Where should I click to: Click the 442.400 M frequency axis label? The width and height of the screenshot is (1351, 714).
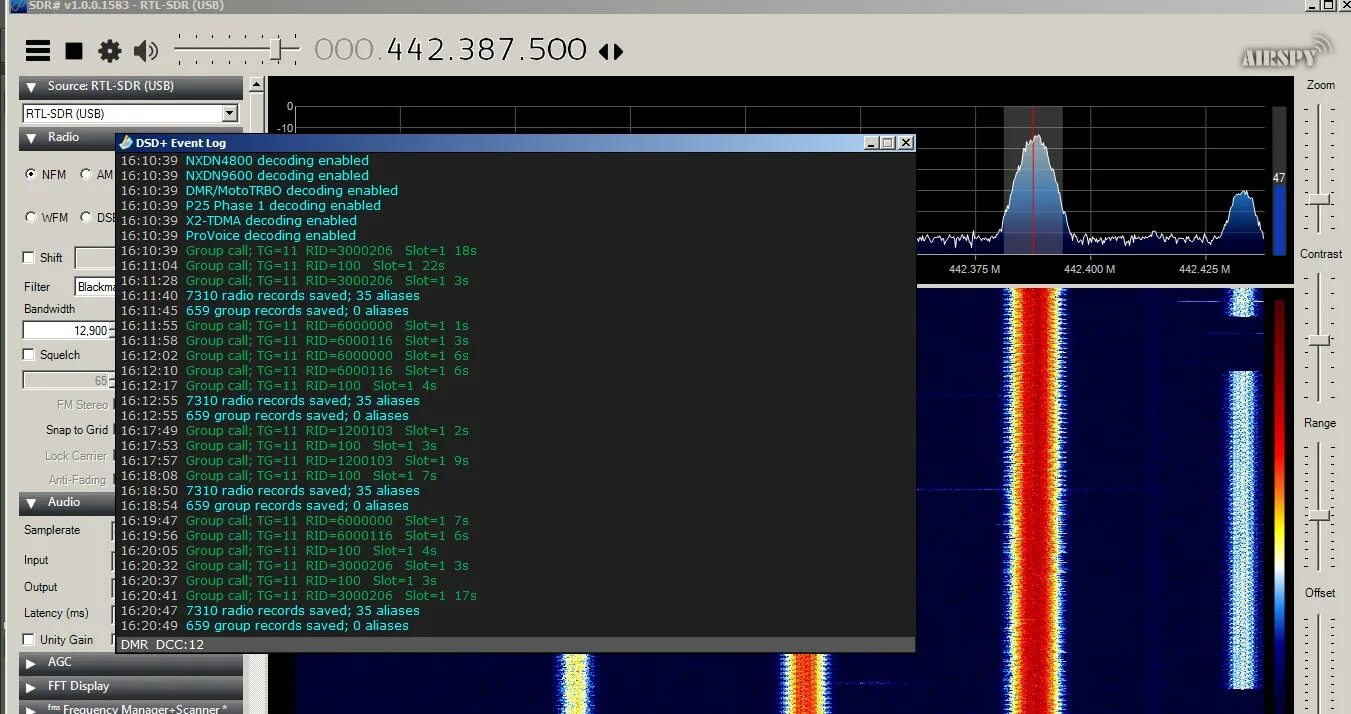pos(1089,269)
